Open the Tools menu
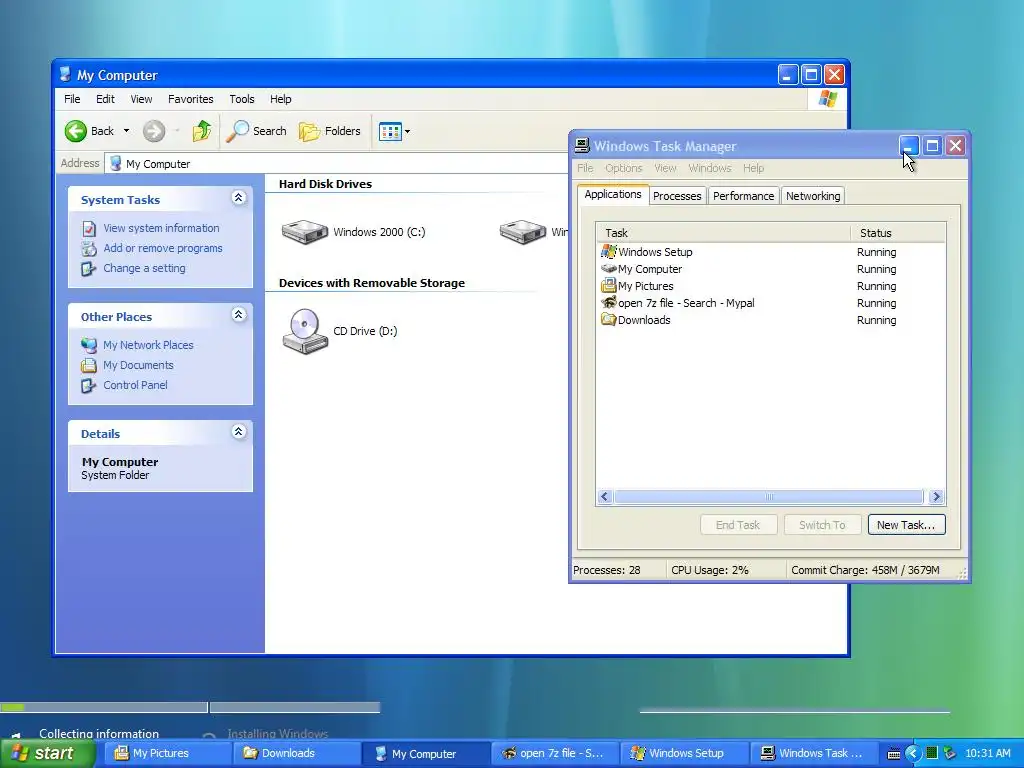Screen dimensions: 1024x768 [242, 99]
